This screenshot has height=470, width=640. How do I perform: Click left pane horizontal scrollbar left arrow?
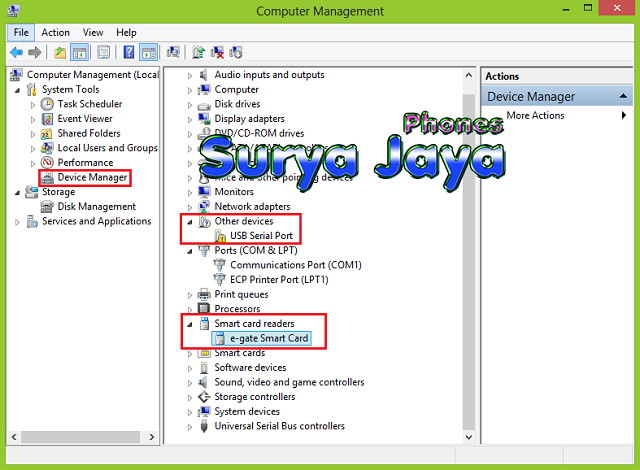point(14,437)
